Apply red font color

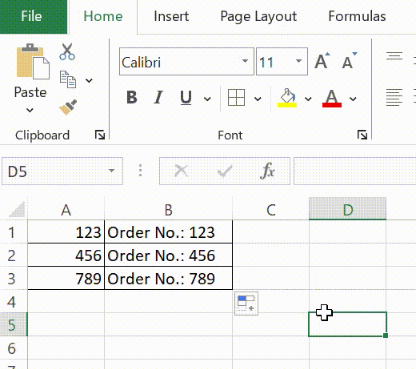point(332,98)
